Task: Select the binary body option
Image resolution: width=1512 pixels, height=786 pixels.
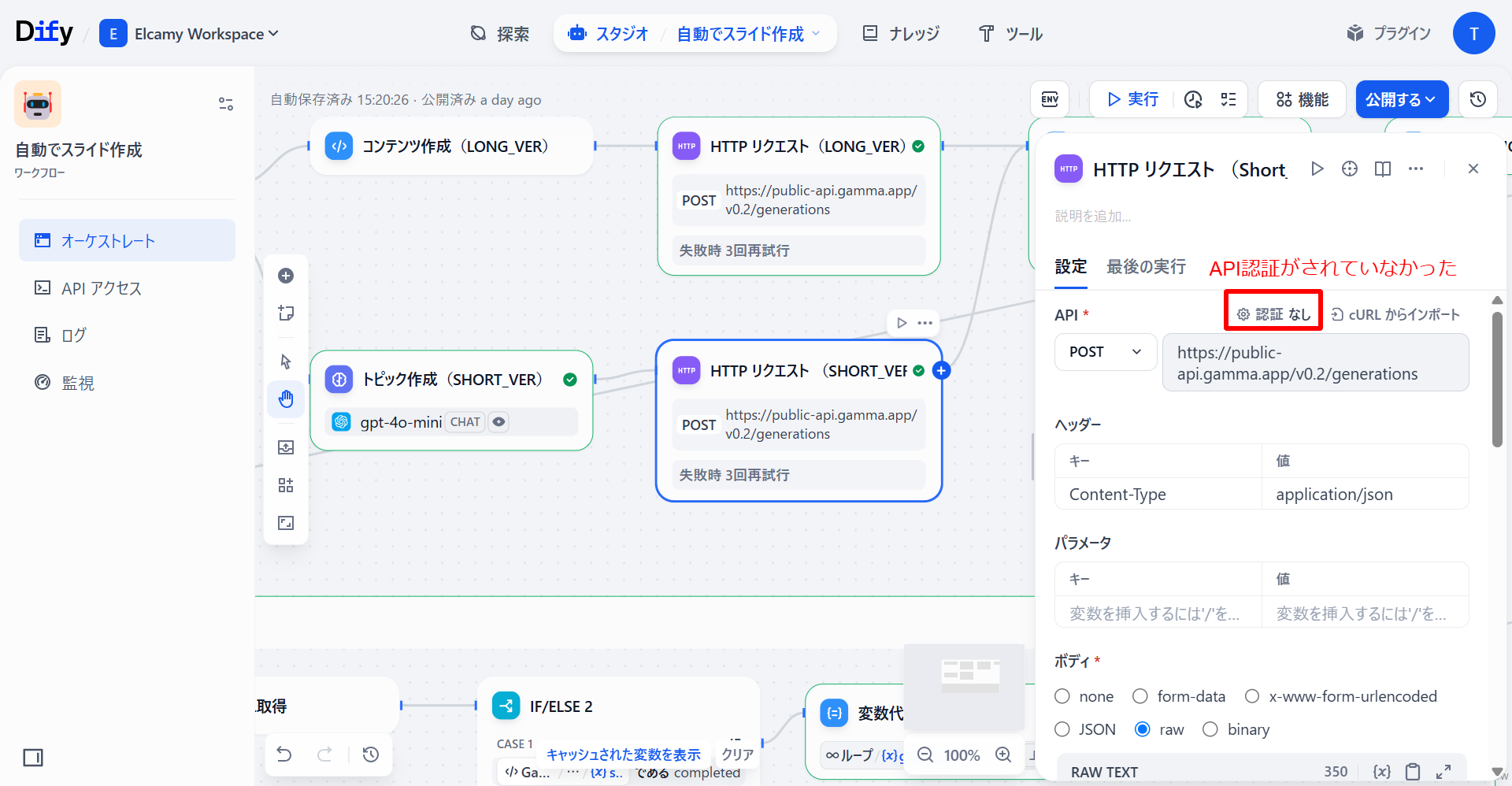Action: [1210, 729]
